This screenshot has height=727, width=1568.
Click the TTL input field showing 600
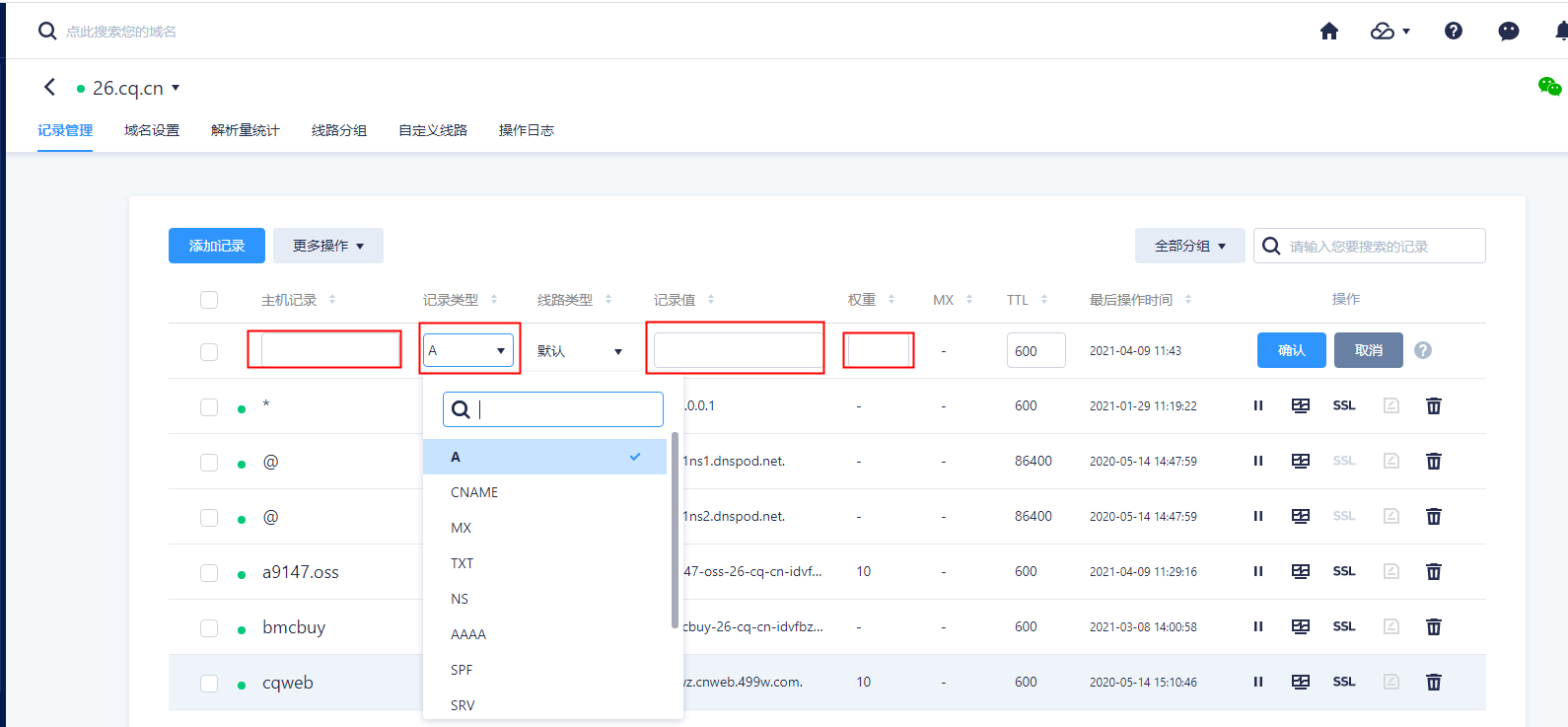(1035, 351)
